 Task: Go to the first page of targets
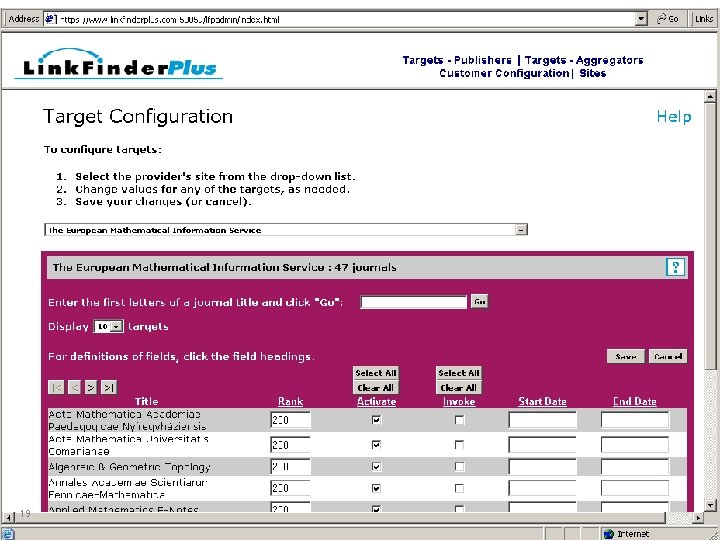point(56,388)
